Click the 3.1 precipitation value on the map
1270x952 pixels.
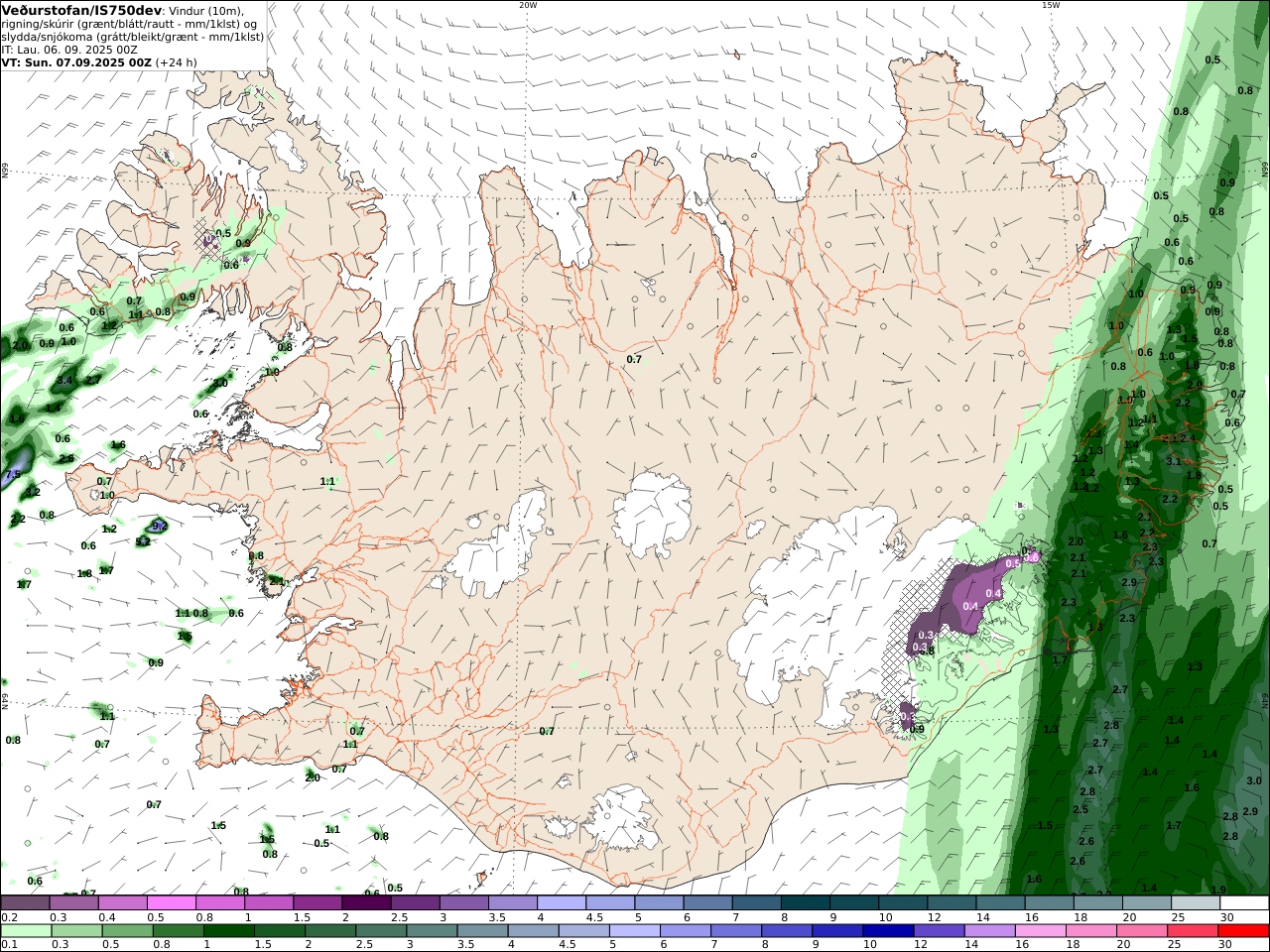[x=1174, y=461]
